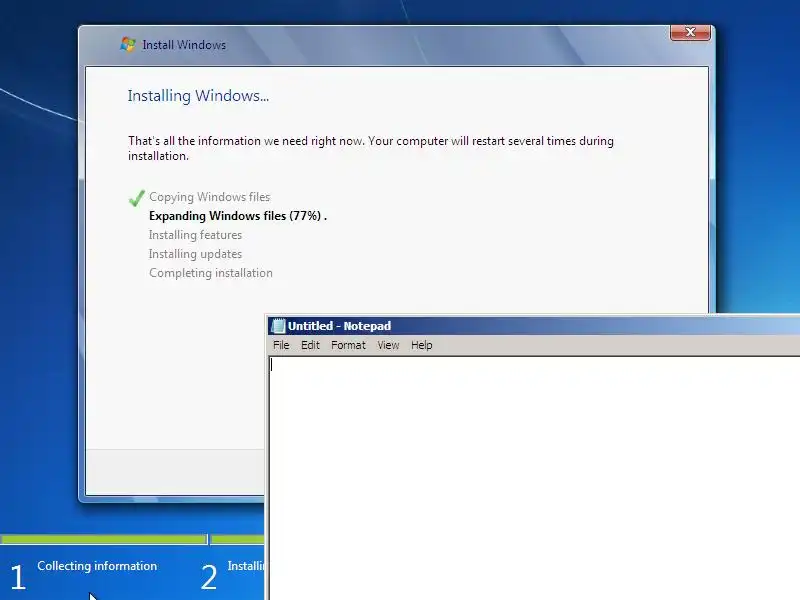Open the Edit menu in Notepad
This screenshot has width=800, height=600.
coord(310,345)
